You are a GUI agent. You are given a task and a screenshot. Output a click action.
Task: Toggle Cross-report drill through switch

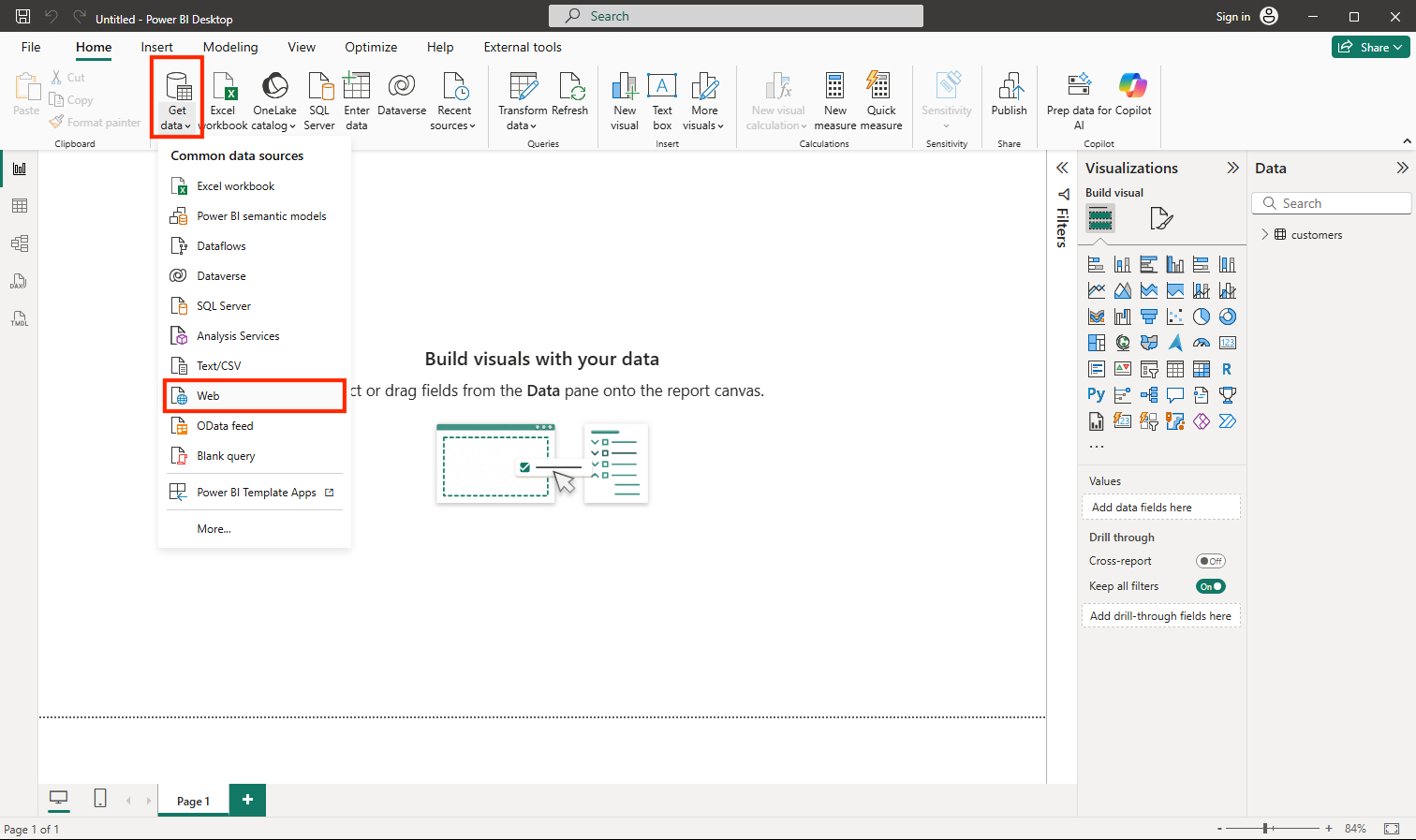pyautogui.click(x=1211, y=561)
